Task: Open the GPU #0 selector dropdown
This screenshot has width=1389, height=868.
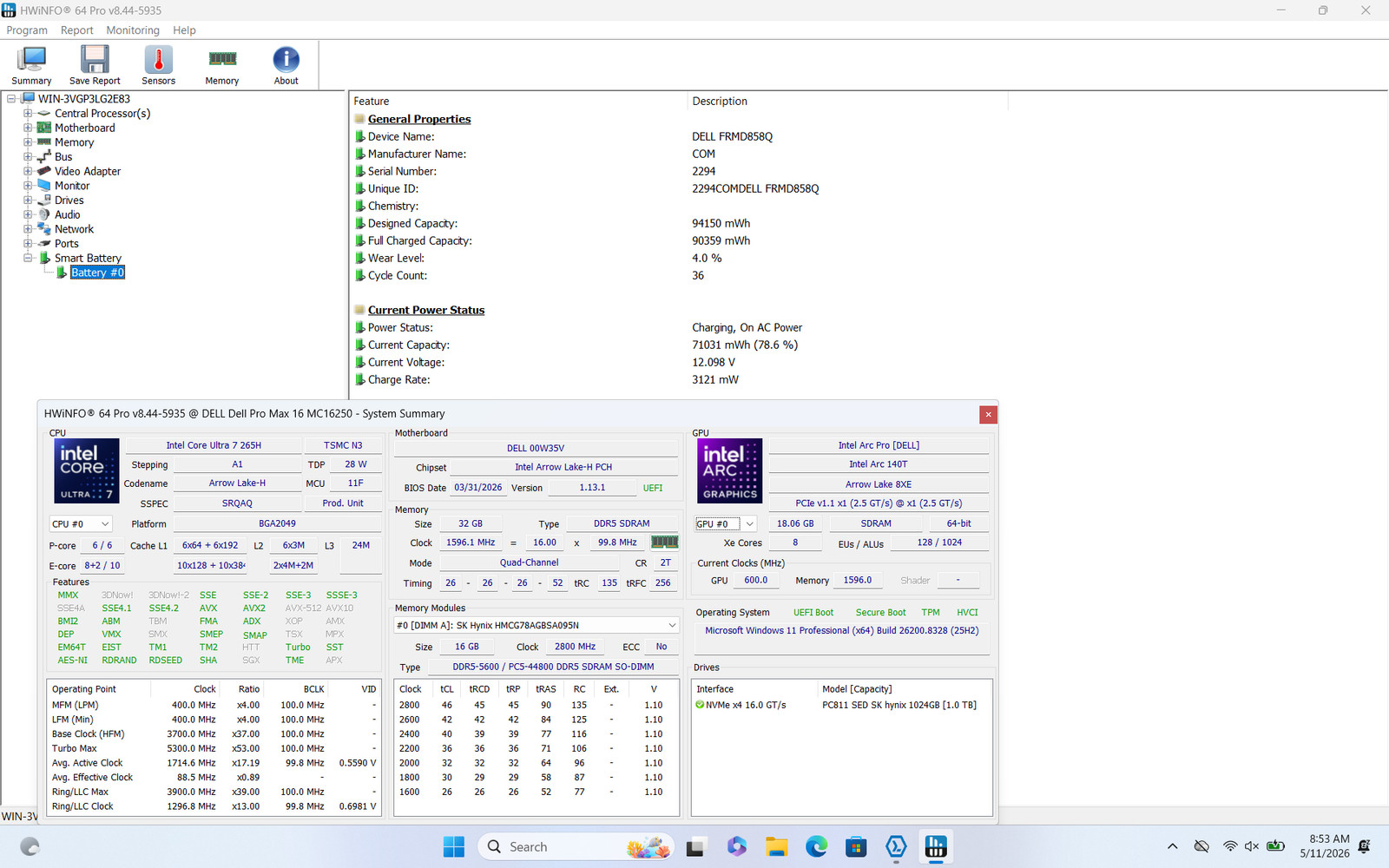Action: coord(726,524)
